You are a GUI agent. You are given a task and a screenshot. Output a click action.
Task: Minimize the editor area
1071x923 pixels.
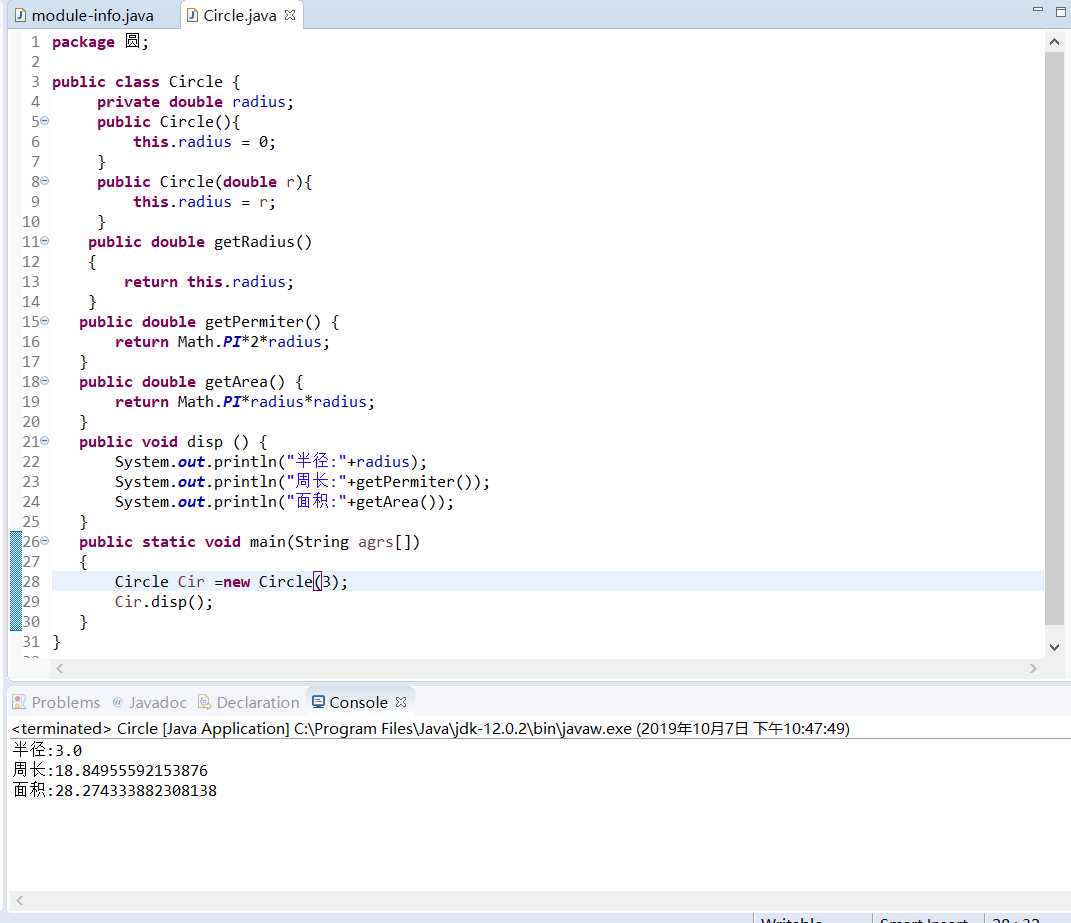1037,10
